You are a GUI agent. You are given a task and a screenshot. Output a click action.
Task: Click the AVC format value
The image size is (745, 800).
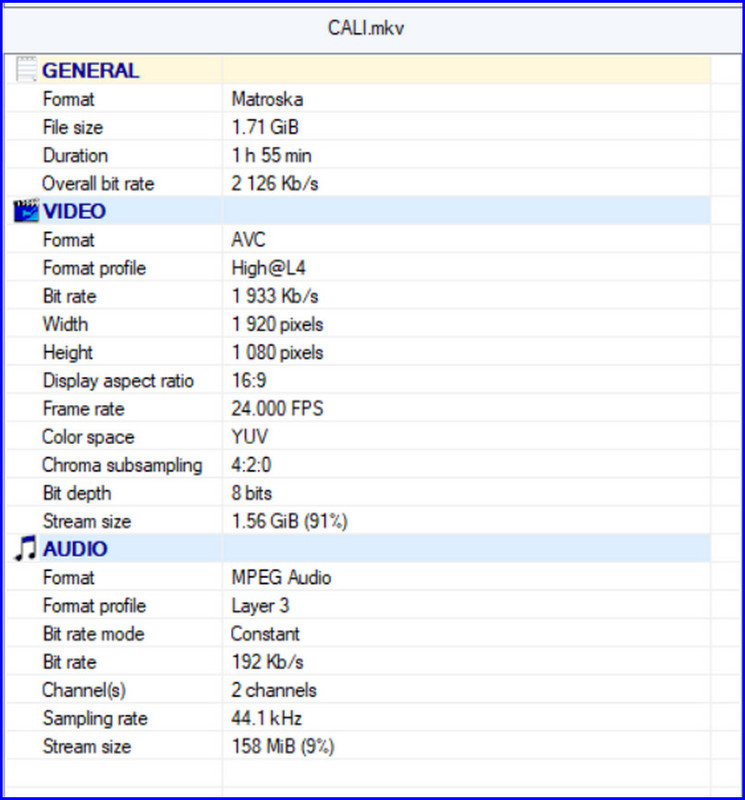248,239
